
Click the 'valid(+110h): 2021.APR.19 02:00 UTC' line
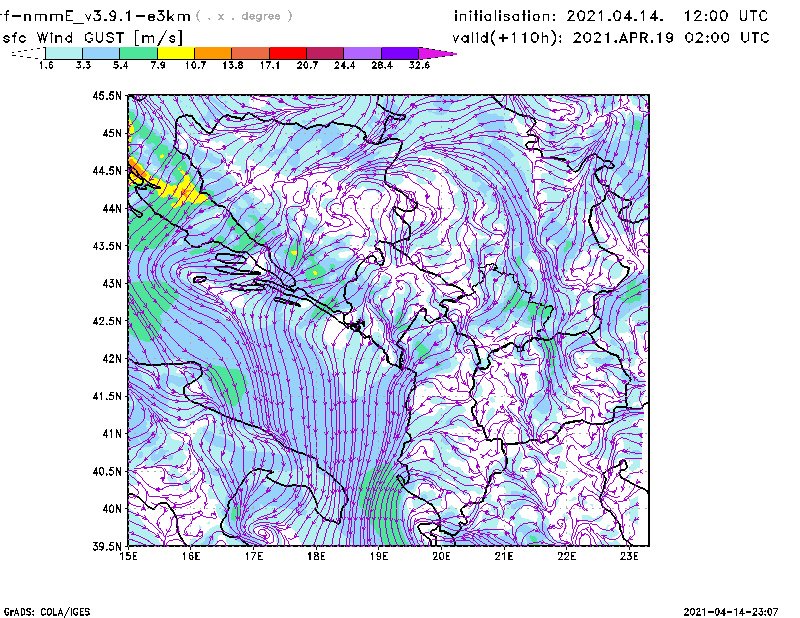pos(611,38)
